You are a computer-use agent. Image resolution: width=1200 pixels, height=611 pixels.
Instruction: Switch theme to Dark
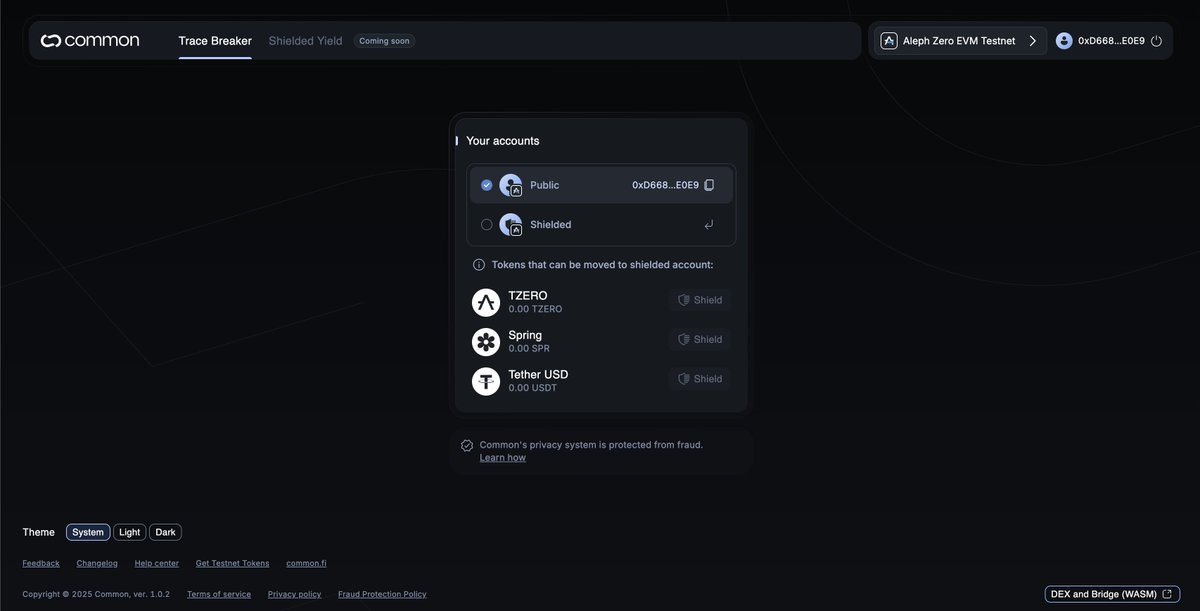(x=165, y=532)
